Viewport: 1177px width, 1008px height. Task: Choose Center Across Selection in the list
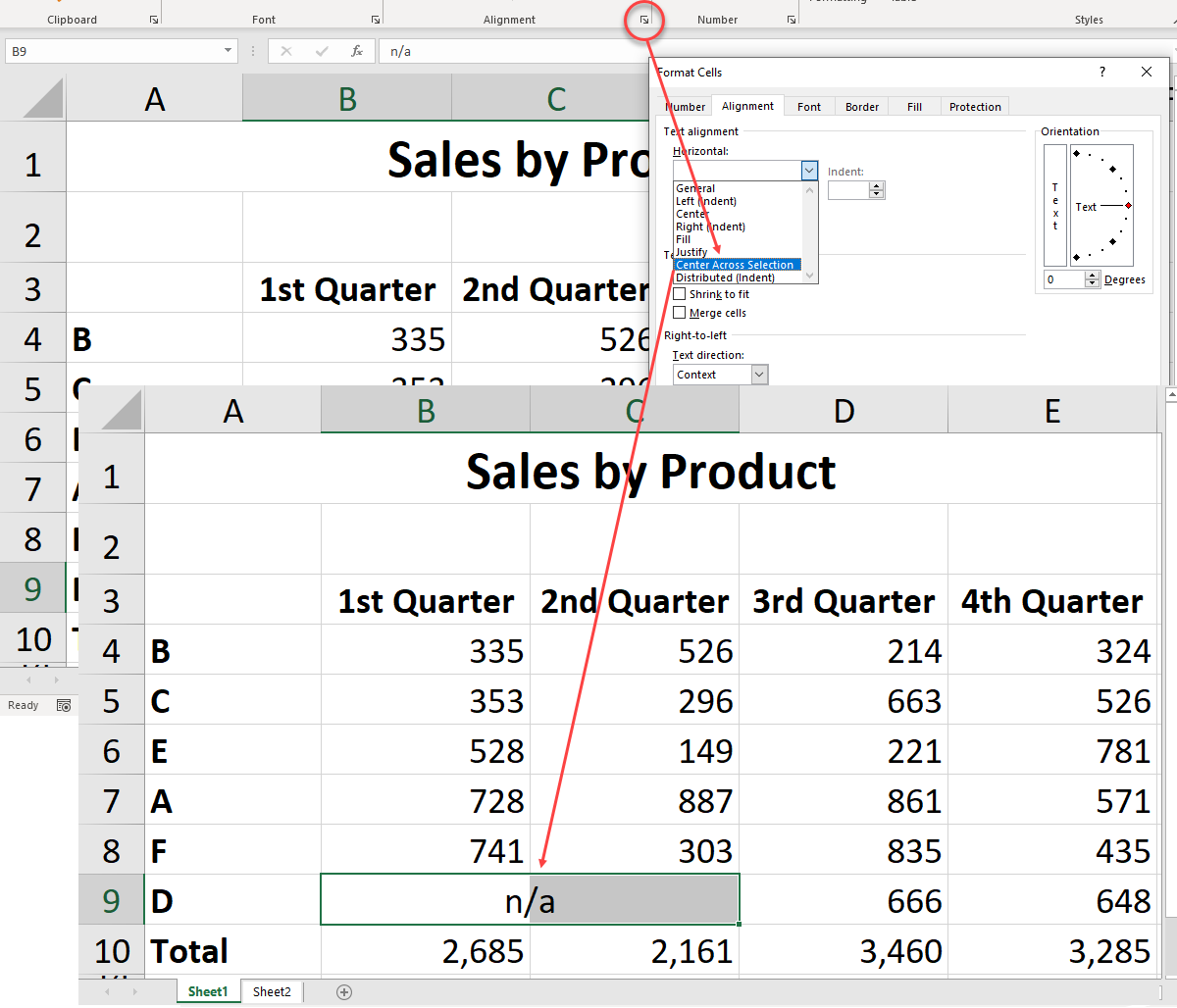point(738,265)
